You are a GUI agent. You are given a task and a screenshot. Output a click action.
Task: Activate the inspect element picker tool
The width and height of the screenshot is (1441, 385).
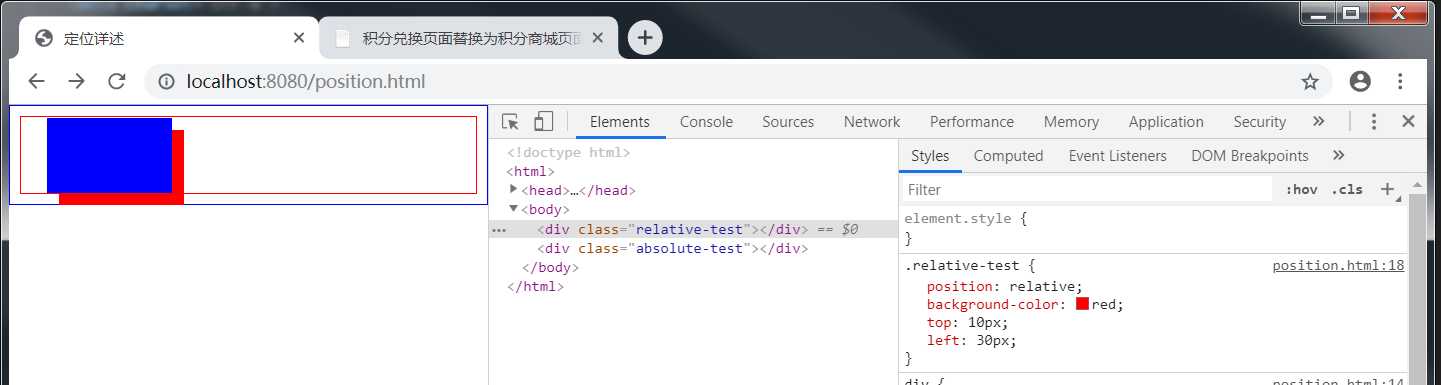(x=510, y=122)
